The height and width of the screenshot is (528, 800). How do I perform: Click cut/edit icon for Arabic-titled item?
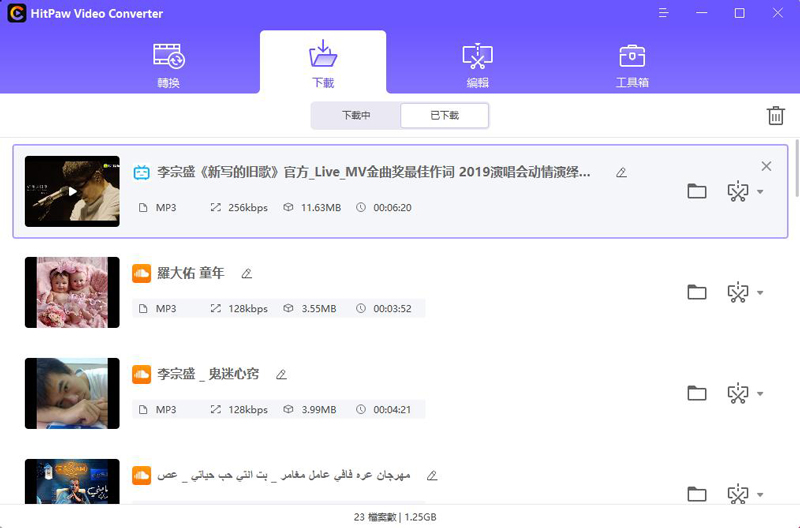(x=738, y=494)
